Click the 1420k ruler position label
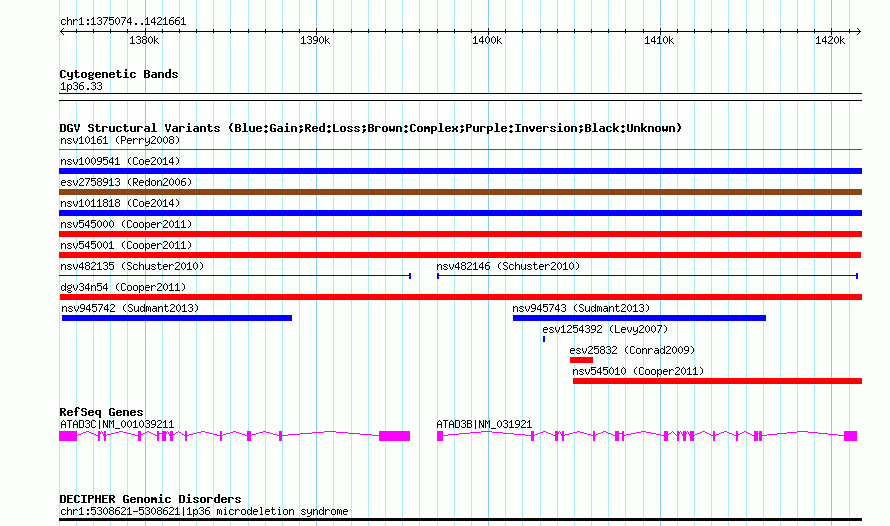This screenshot has height=526, width=890. [830, 40]
